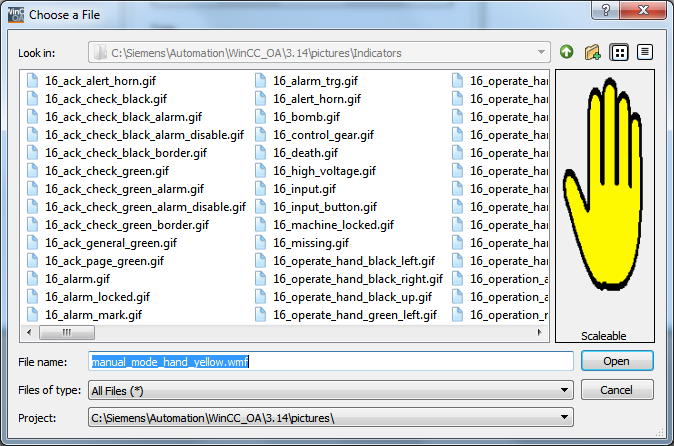This screenshot has height=446, width=674.
Task: Select 16_input_button.gif file
Action: 325,207
